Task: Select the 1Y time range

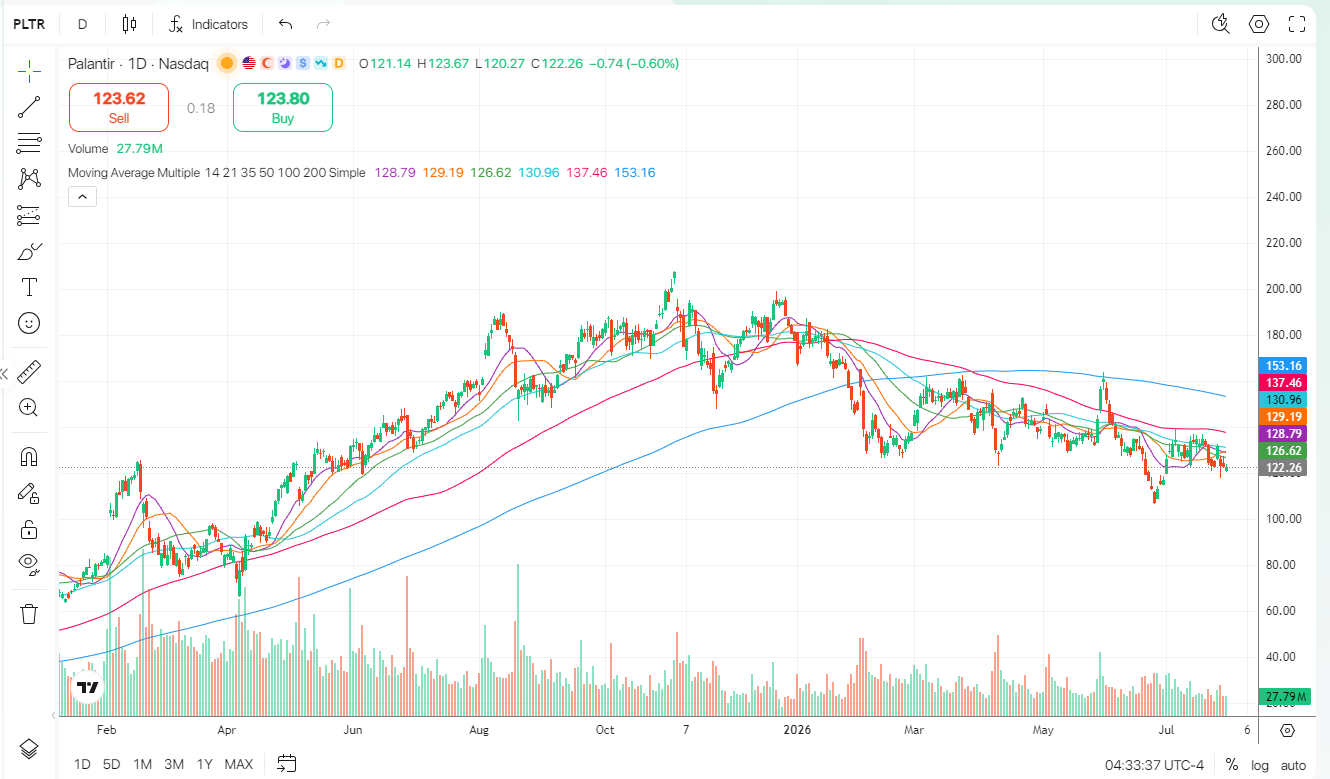Action: [205, 764]
